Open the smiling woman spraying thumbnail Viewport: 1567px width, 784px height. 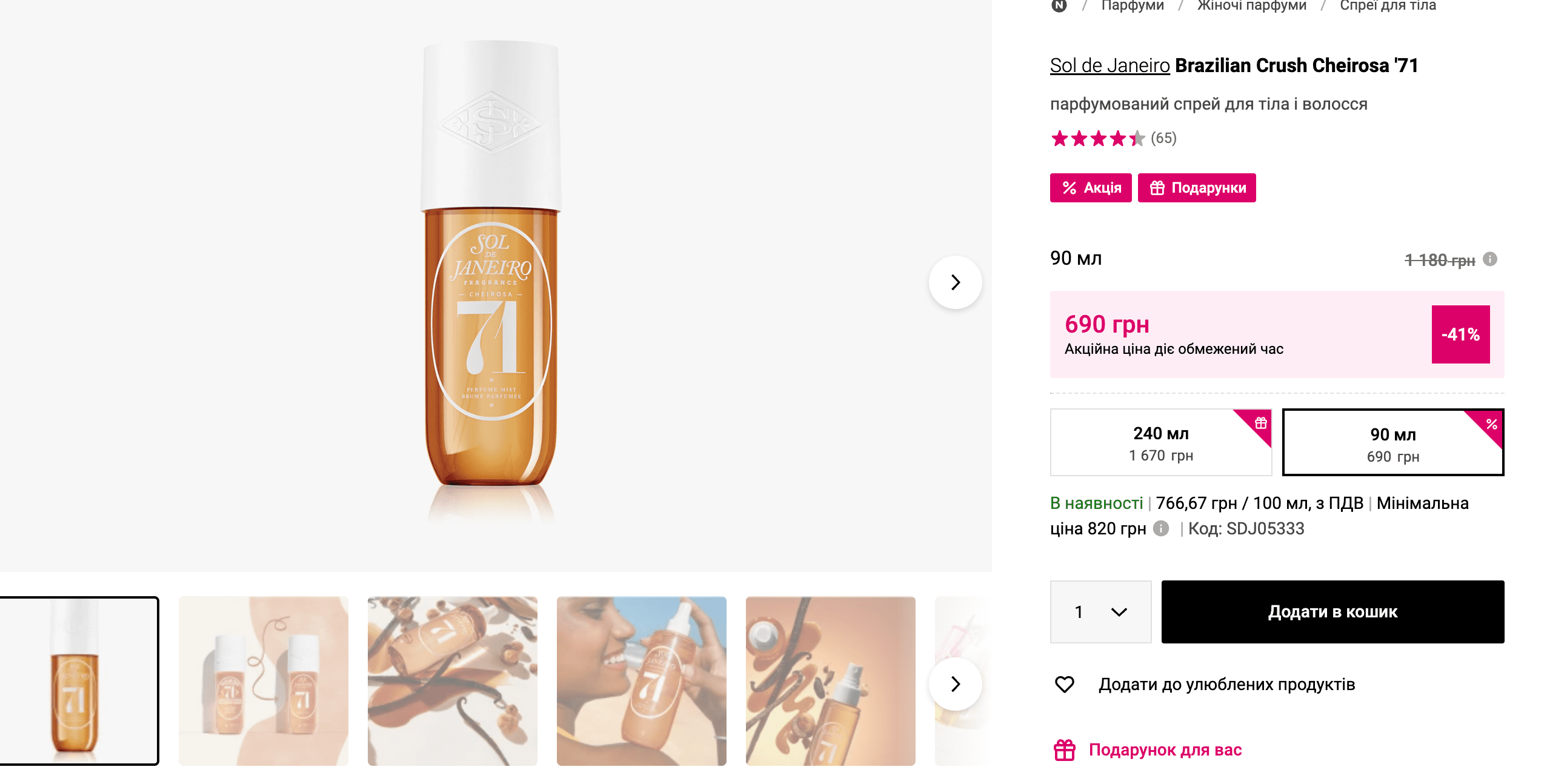click(641, 680)
